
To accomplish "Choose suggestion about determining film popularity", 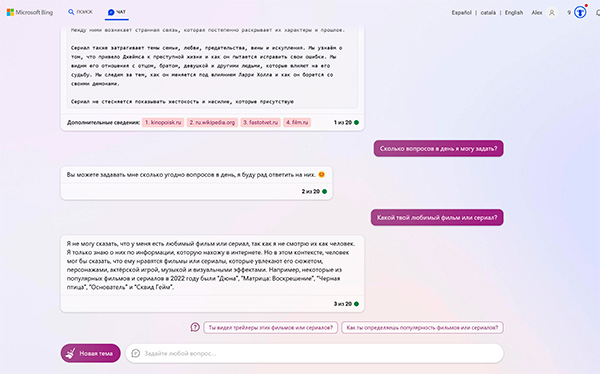I will point(422,328).
